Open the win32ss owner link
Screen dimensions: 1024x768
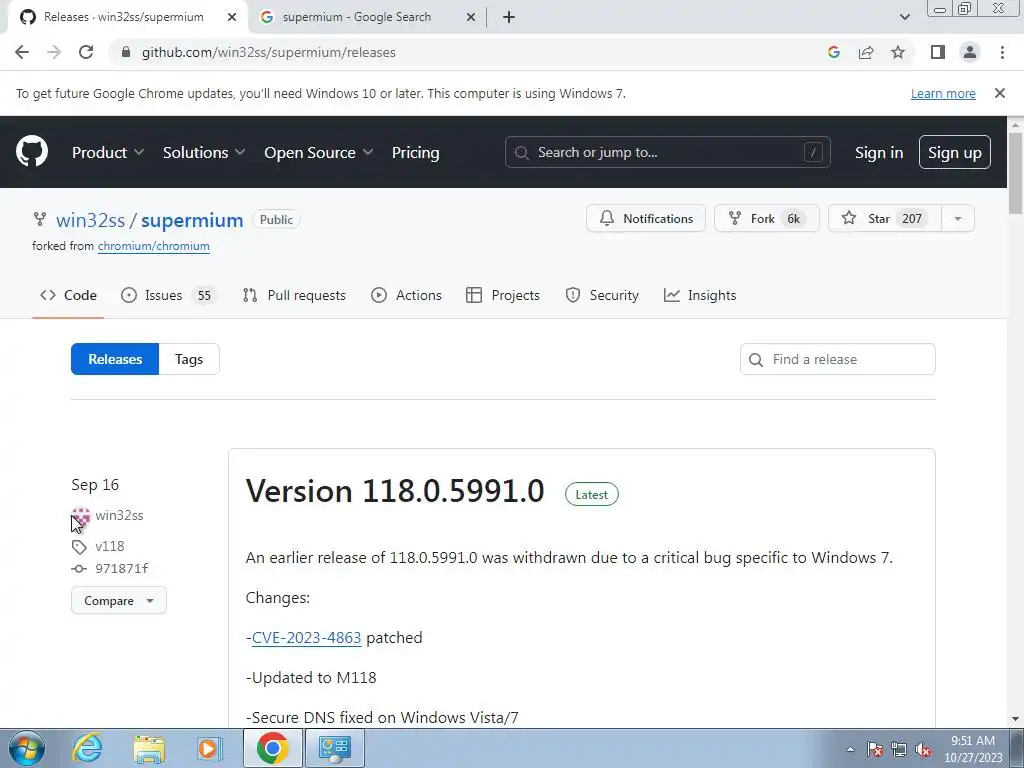point(90,220)
